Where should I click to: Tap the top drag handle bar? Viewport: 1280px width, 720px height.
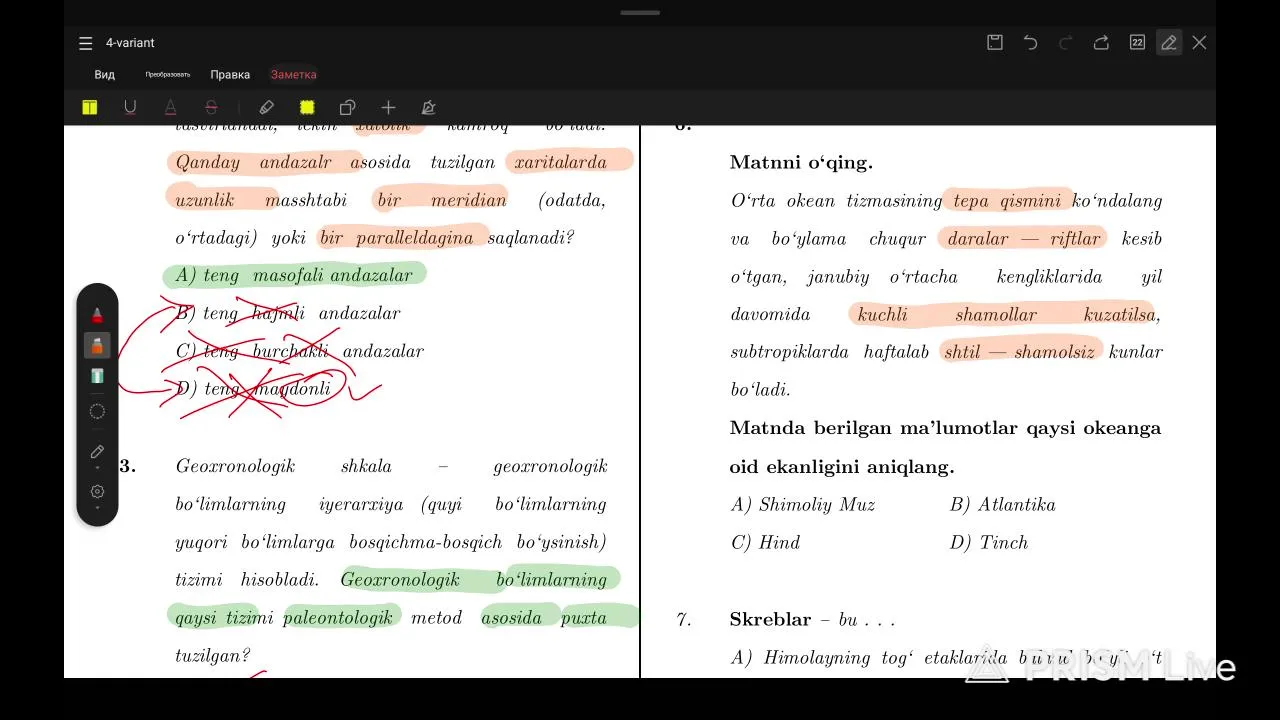[x=640, y=13]
